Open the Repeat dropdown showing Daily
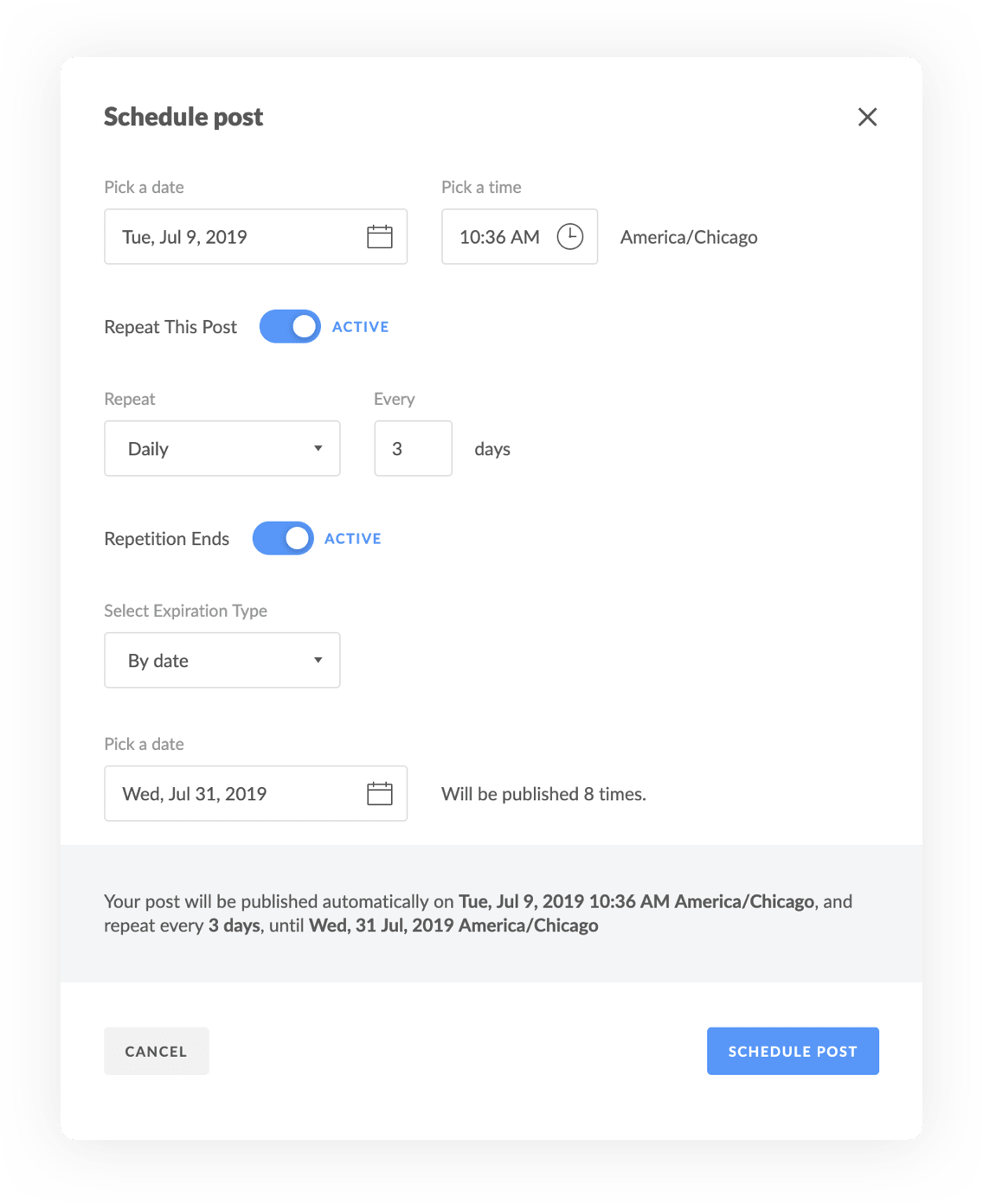Image resolution: width=983 pixels, height=1204 pixels. pos(222,449)
